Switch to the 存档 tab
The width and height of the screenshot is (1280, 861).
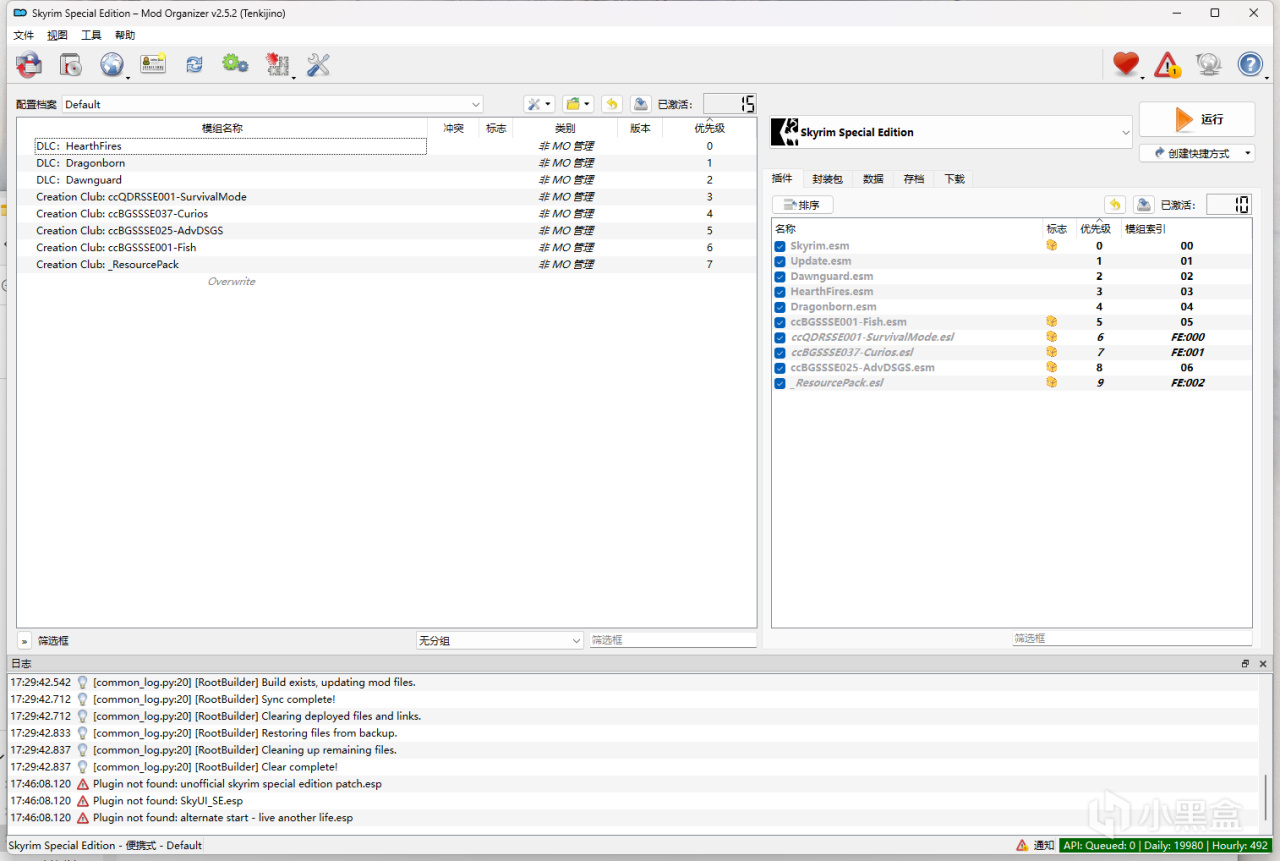click(x=914, y=179)
